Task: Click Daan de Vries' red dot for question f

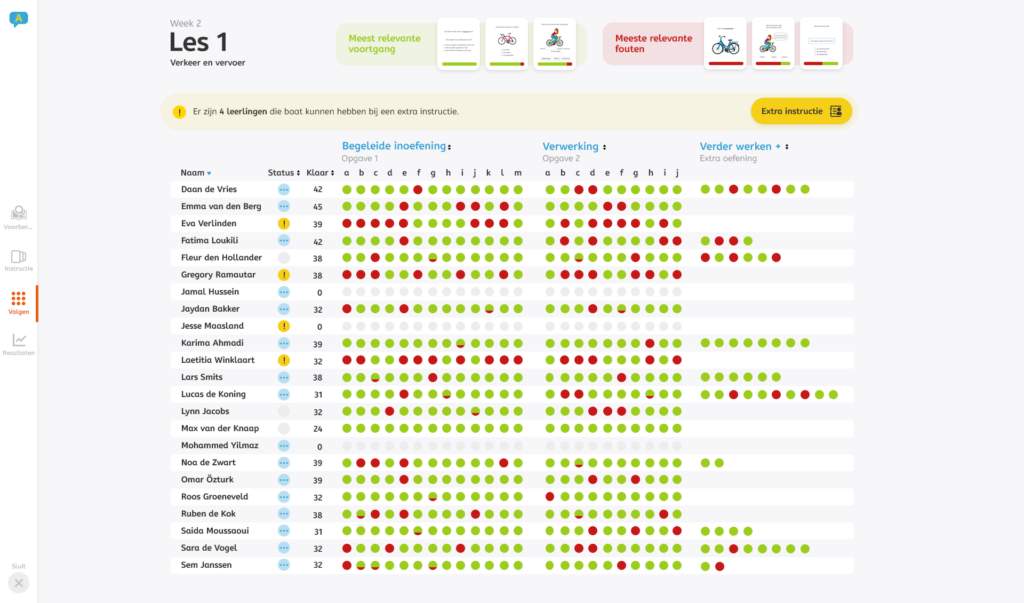Action: [418, 189]
